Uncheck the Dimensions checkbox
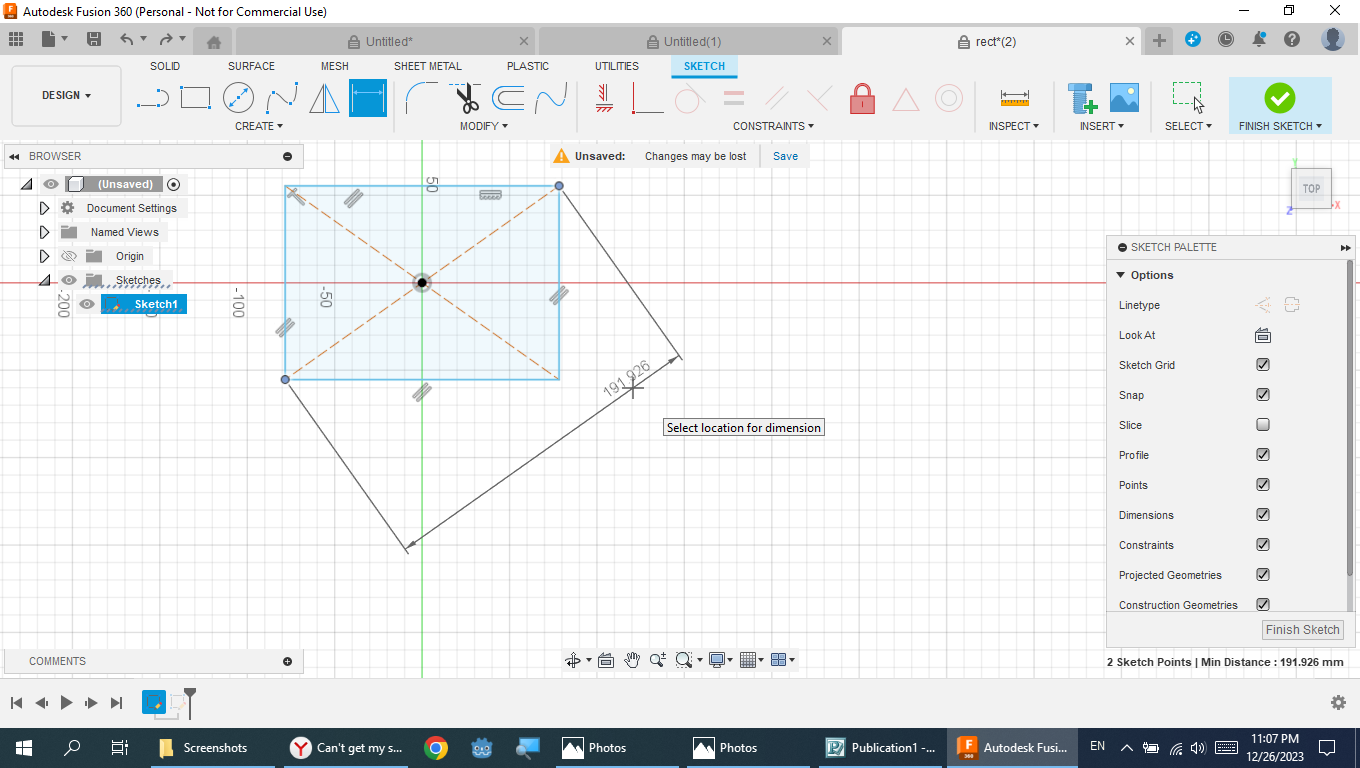The height and width of the screenshot is (768, 1360). coord(1263,515)
